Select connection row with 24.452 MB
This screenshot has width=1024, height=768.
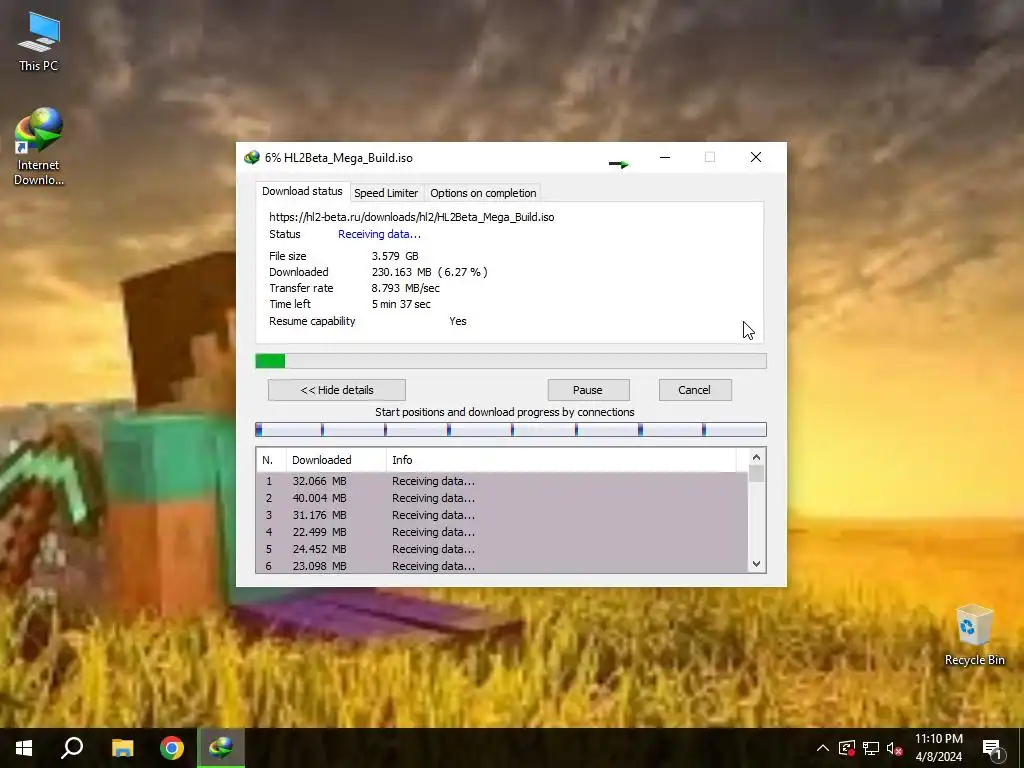tap(502, 549)
